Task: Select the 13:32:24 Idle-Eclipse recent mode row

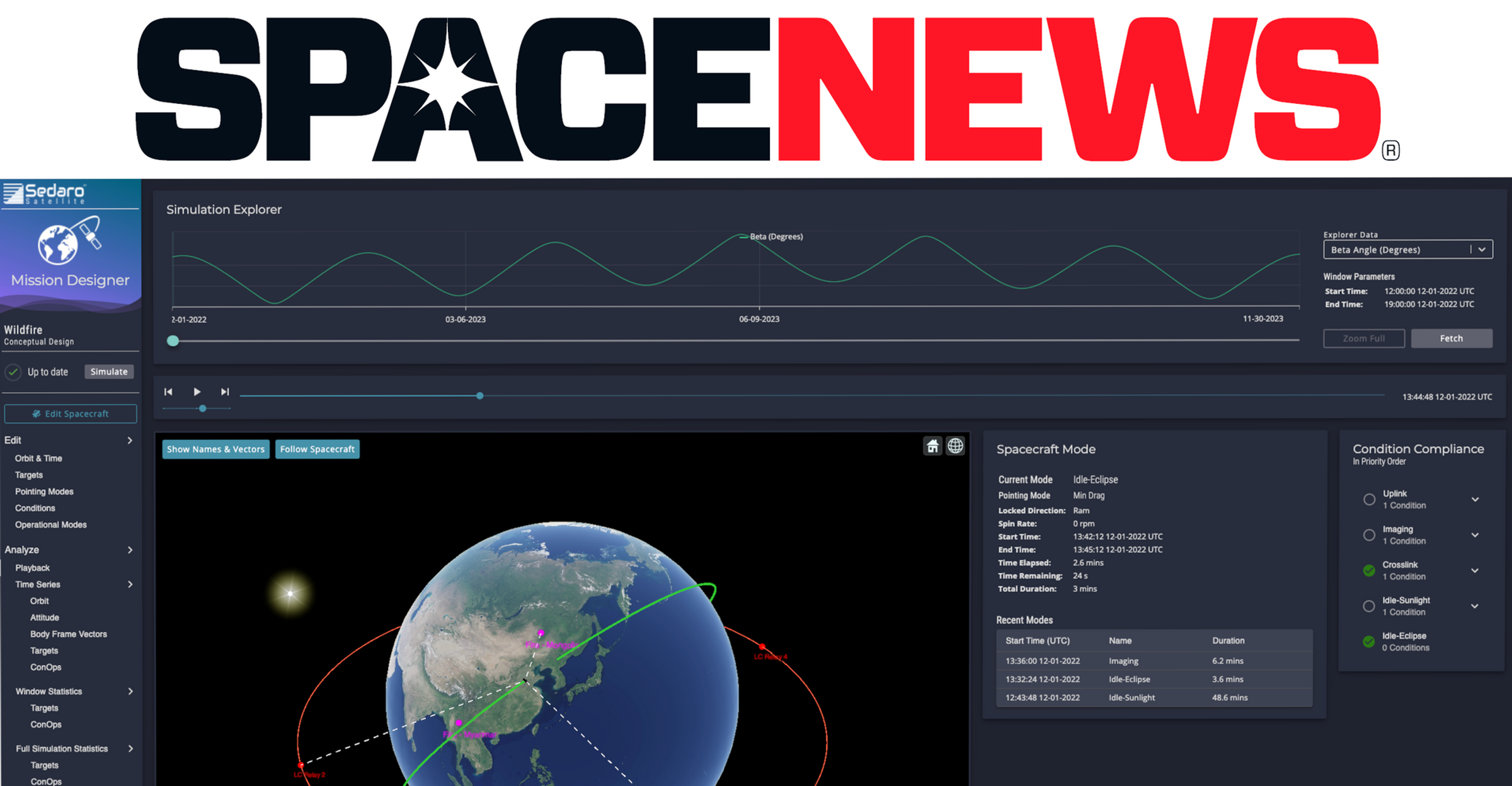Action: tap(1154, 679)
